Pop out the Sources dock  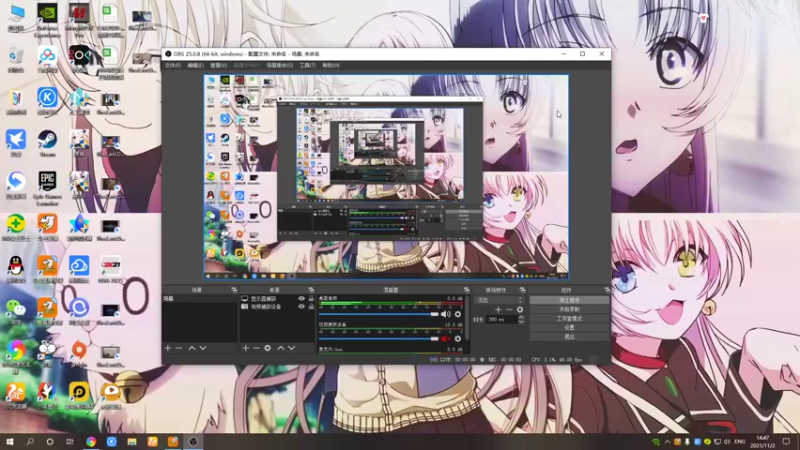[311, 290]
